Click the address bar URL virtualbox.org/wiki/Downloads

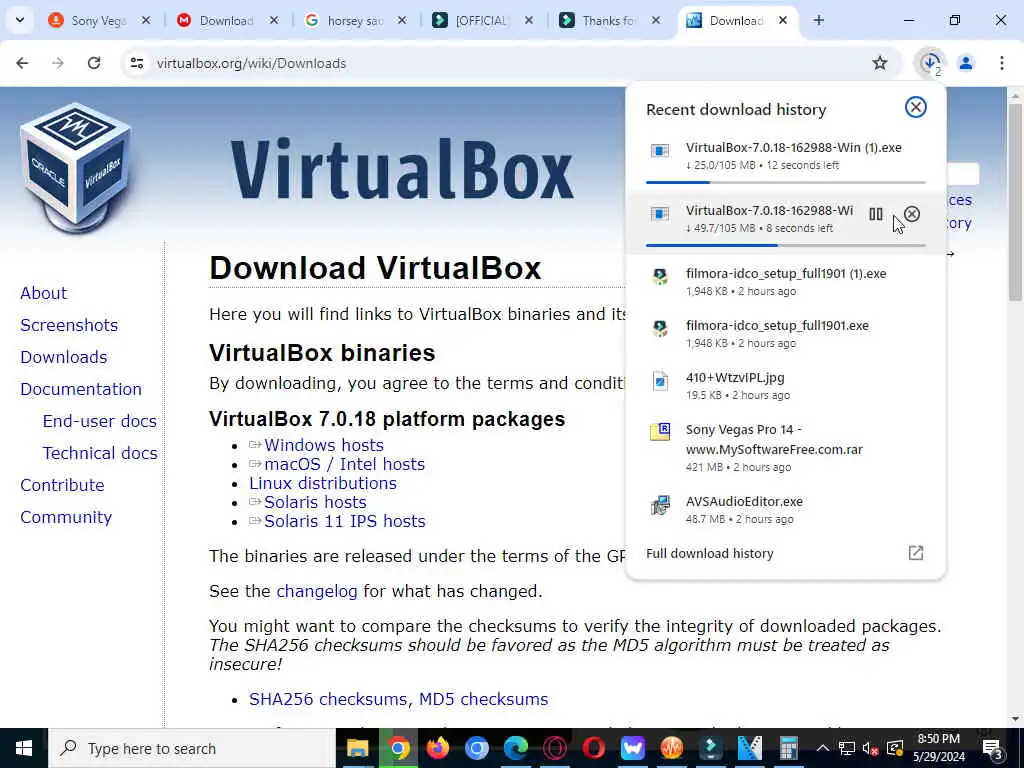pyautogui.click(x=251, y=63)
